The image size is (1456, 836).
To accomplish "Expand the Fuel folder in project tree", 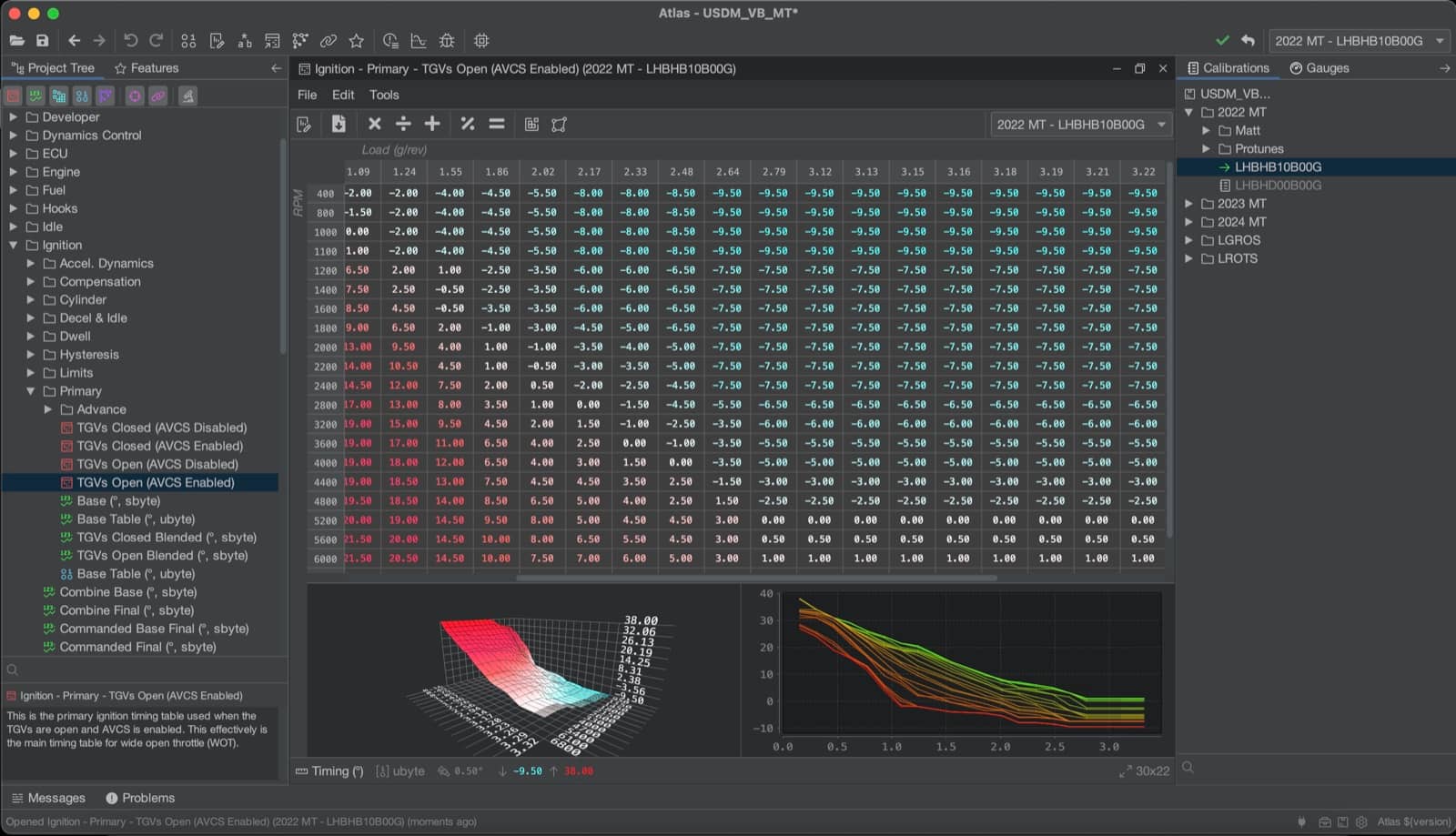I will point(13,190).
